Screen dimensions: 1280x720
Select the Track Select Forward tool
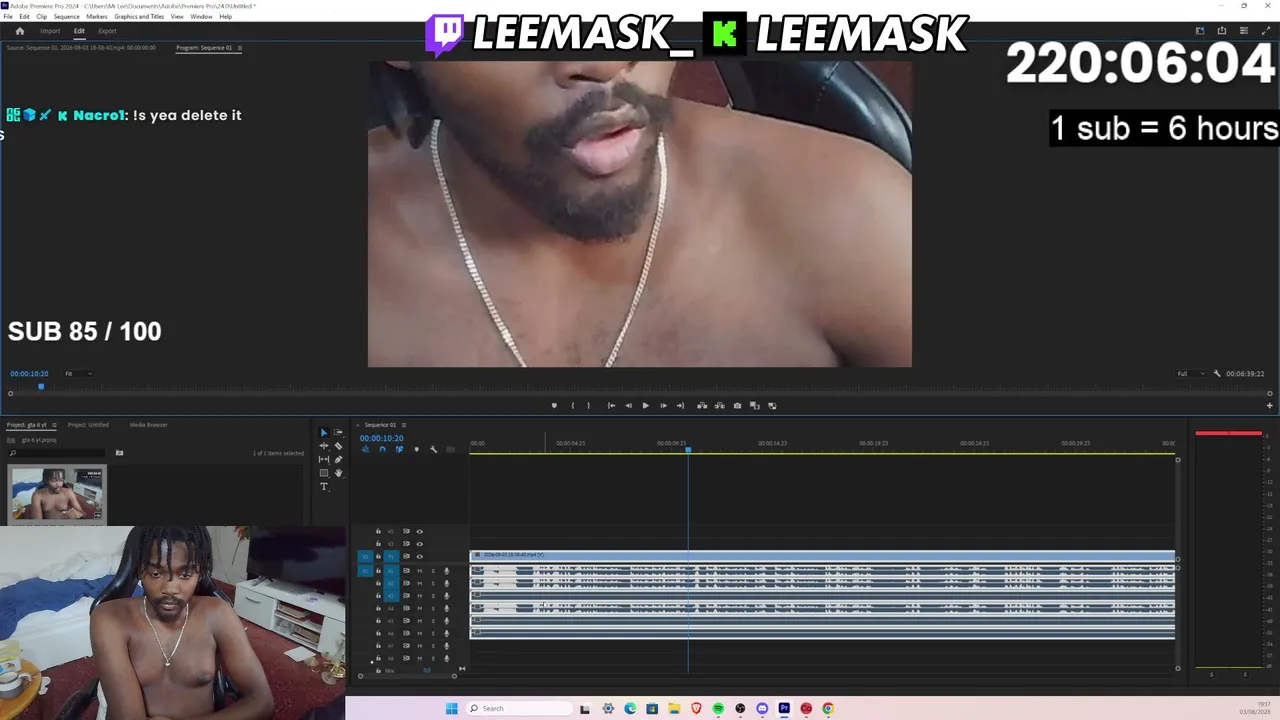[x=338, y=433]
